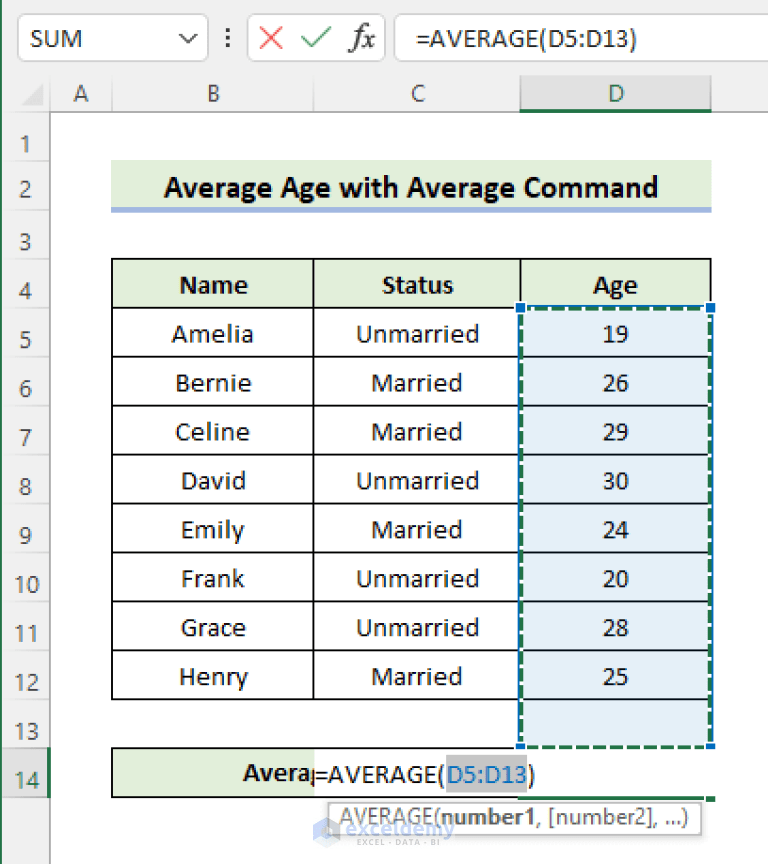Click age cell with value 26
Image resolution: width=768 pixels, height=864 pixels.
[x=615, y=382]
